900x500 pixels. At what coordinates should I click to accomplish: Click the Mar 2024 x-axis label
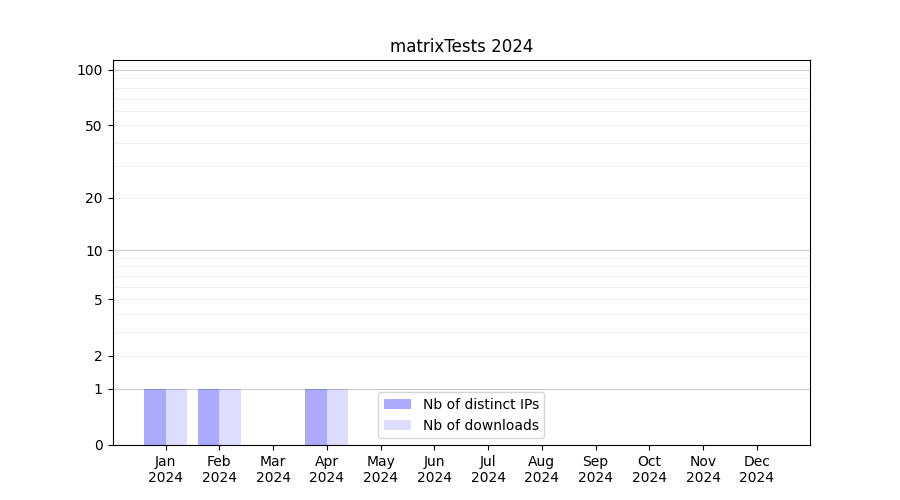pos(273,469)
